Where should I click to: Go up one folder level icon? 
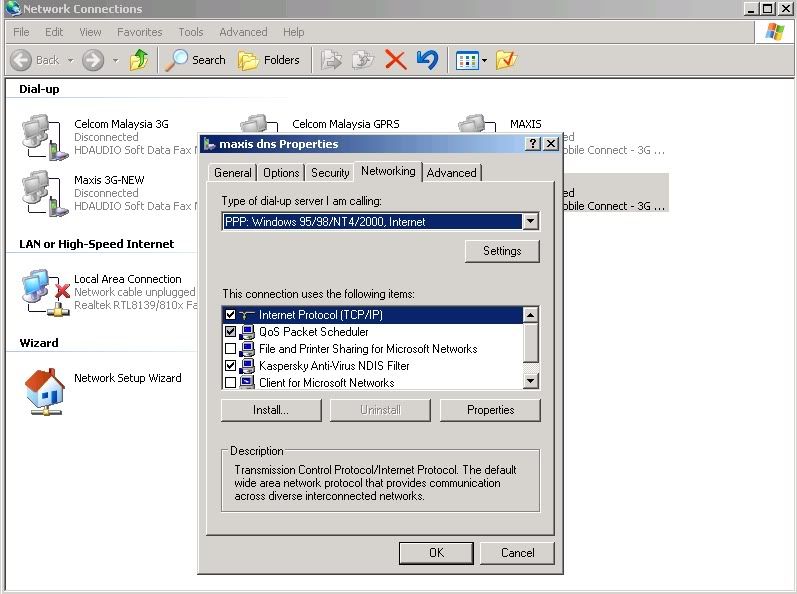pyautogui.click(x=139, y=60)
